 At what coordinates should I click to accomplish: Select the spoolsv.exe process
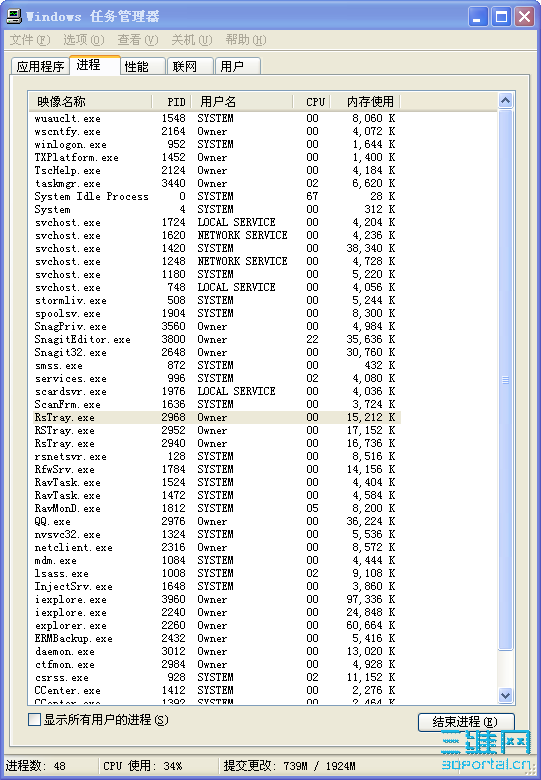pyautogui.click(x=217, y=313)
